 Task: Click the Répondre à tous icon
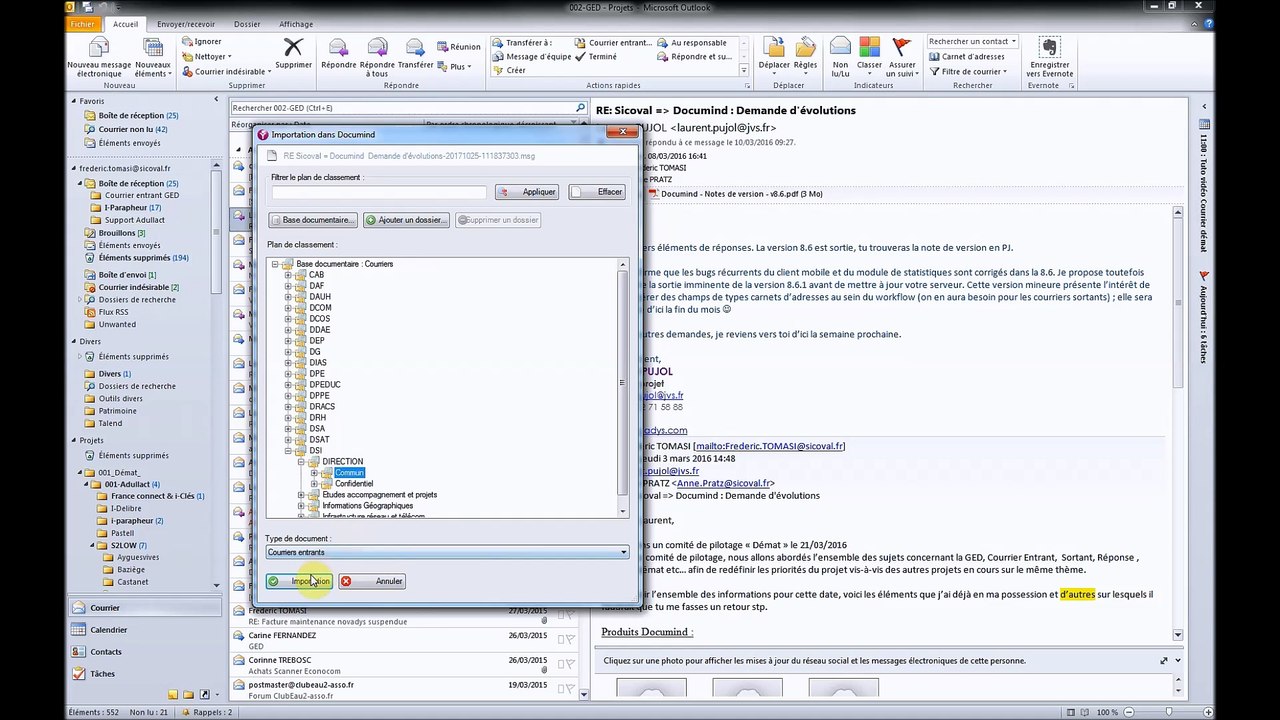(376, 47)
